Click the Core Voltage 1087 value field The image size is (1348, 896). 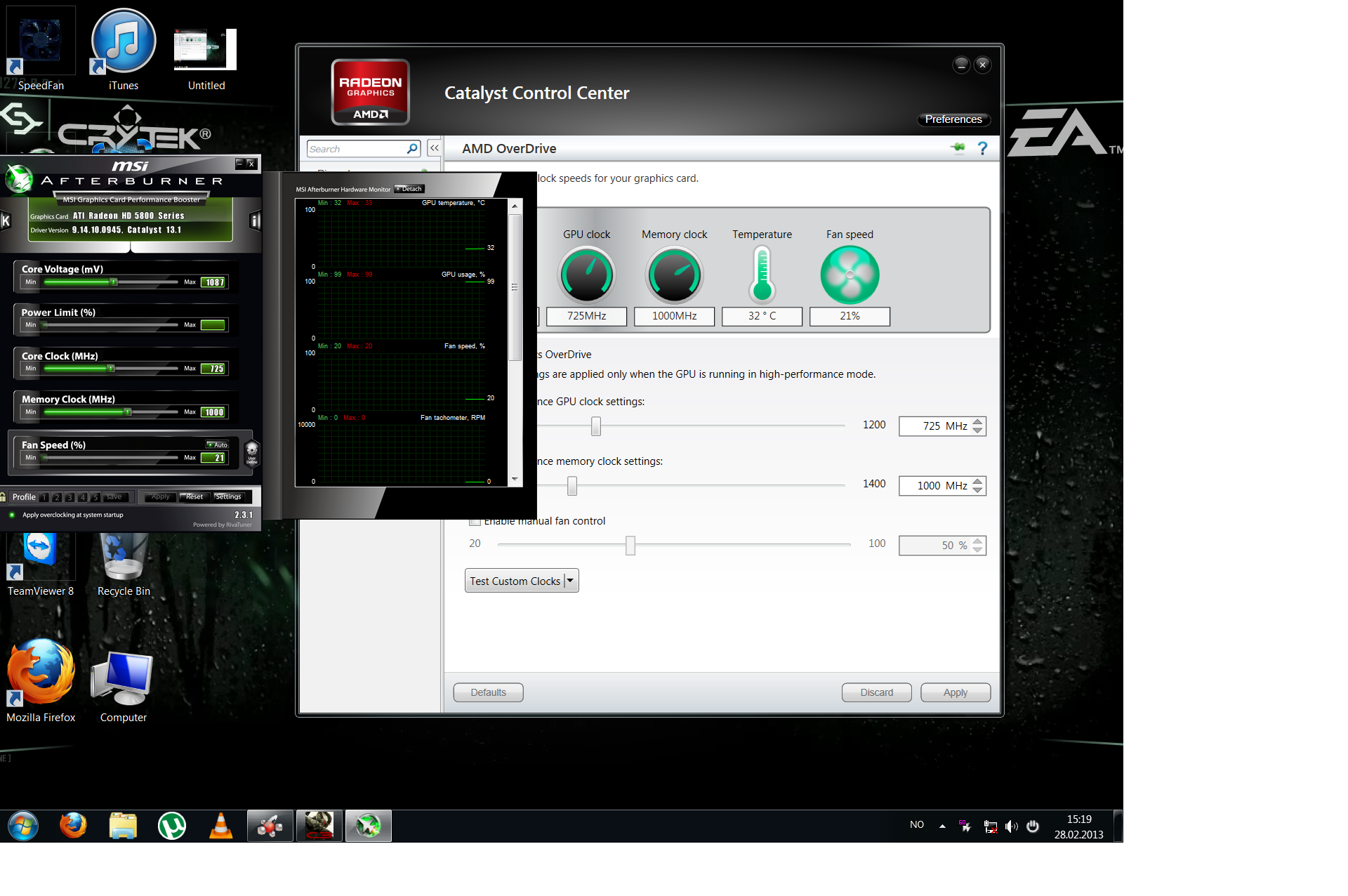point(213,282)
